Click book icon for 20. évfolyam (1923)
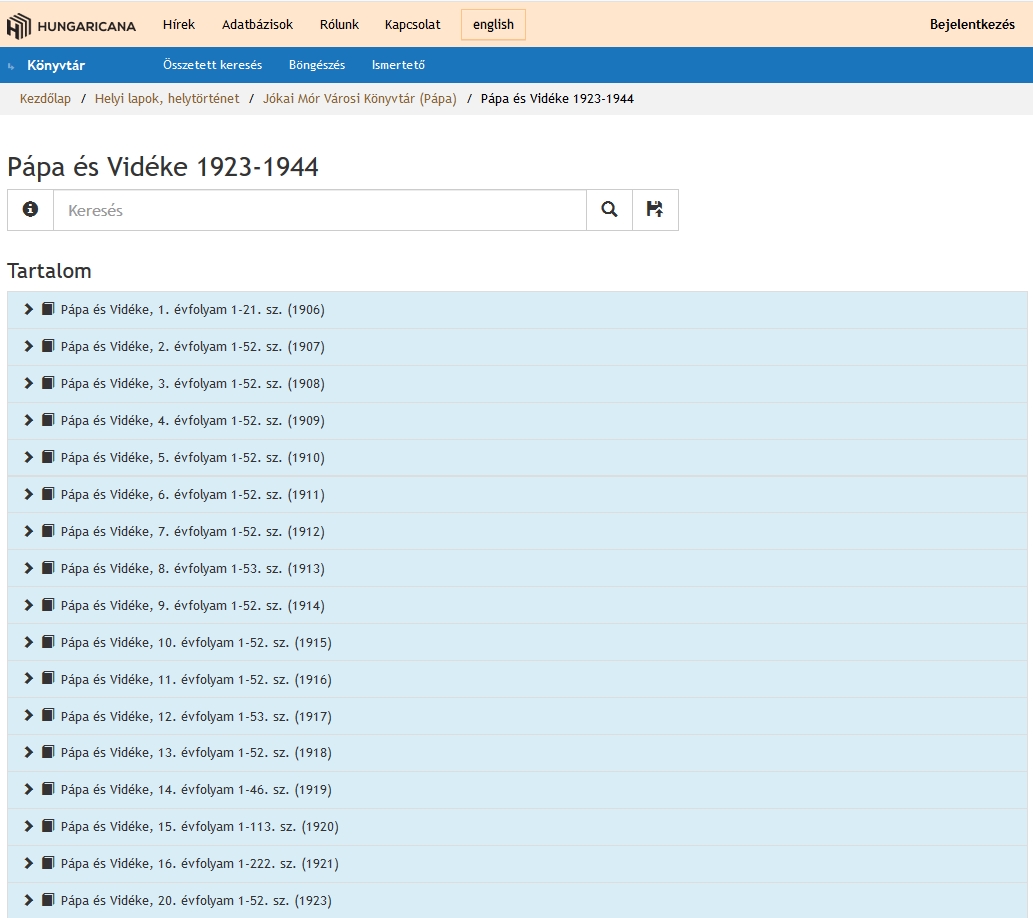Screen dimensions: 1033x918 47,899
